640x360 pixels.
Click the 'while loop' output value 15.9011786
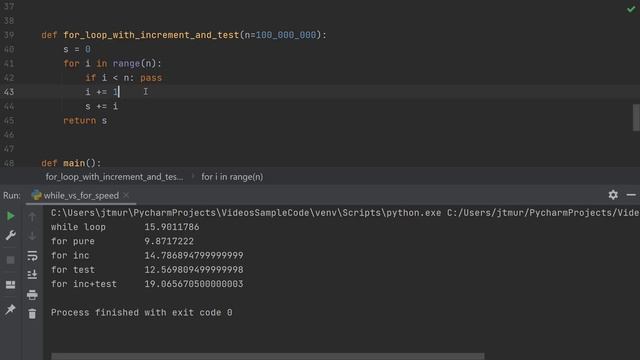[172, 227]
